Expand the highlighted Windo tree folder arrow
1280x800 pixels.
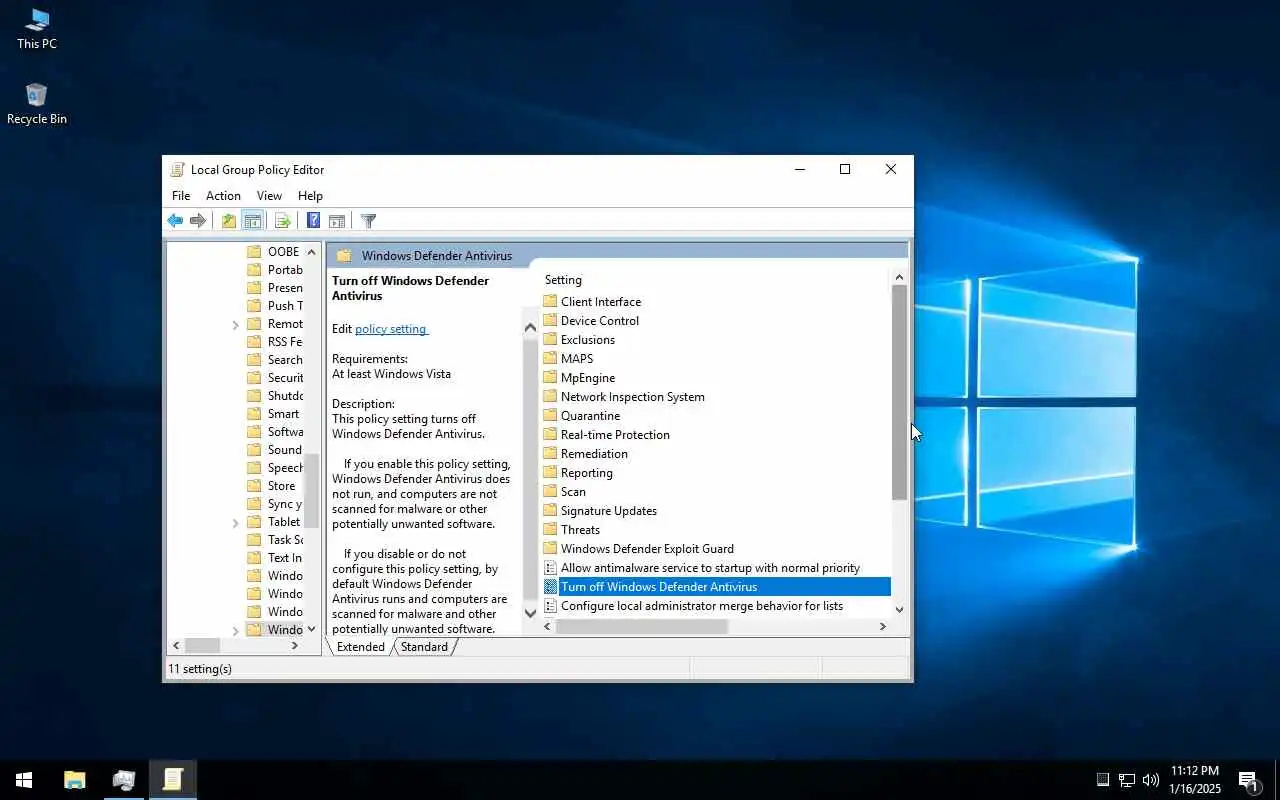[x=236, y=631]
